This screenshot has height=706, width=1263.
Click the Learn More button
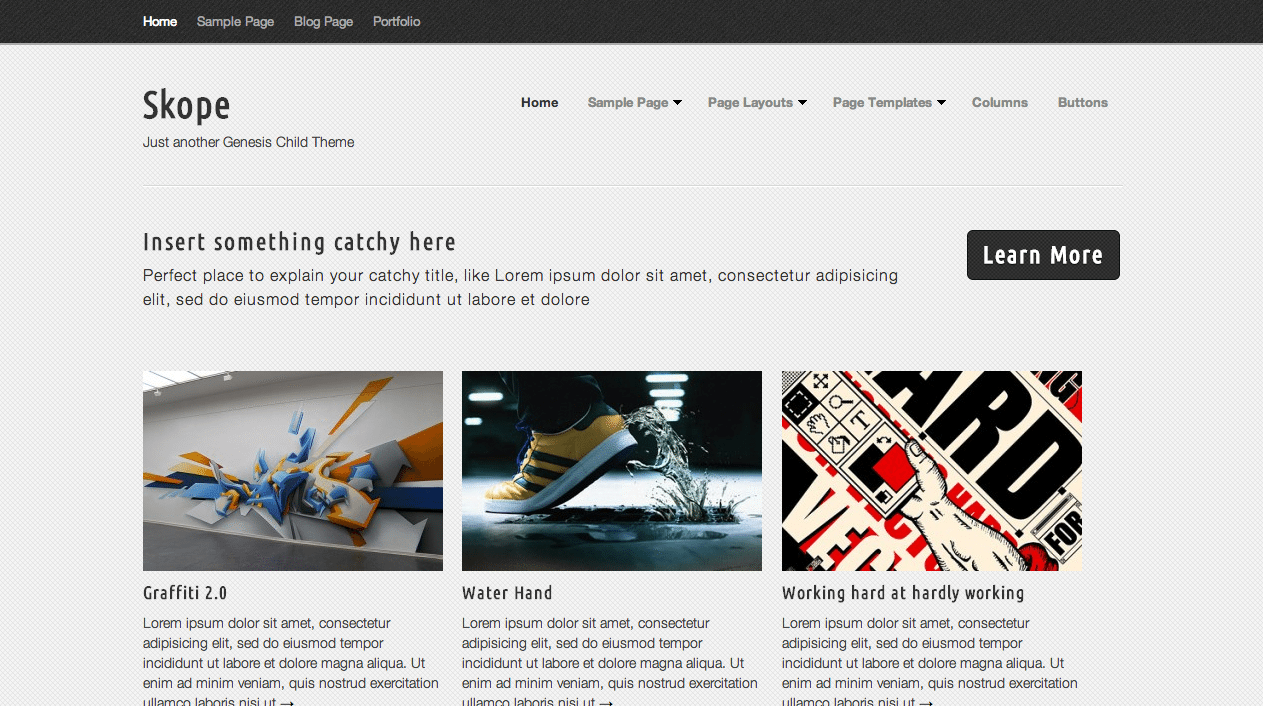(1043, 255)
